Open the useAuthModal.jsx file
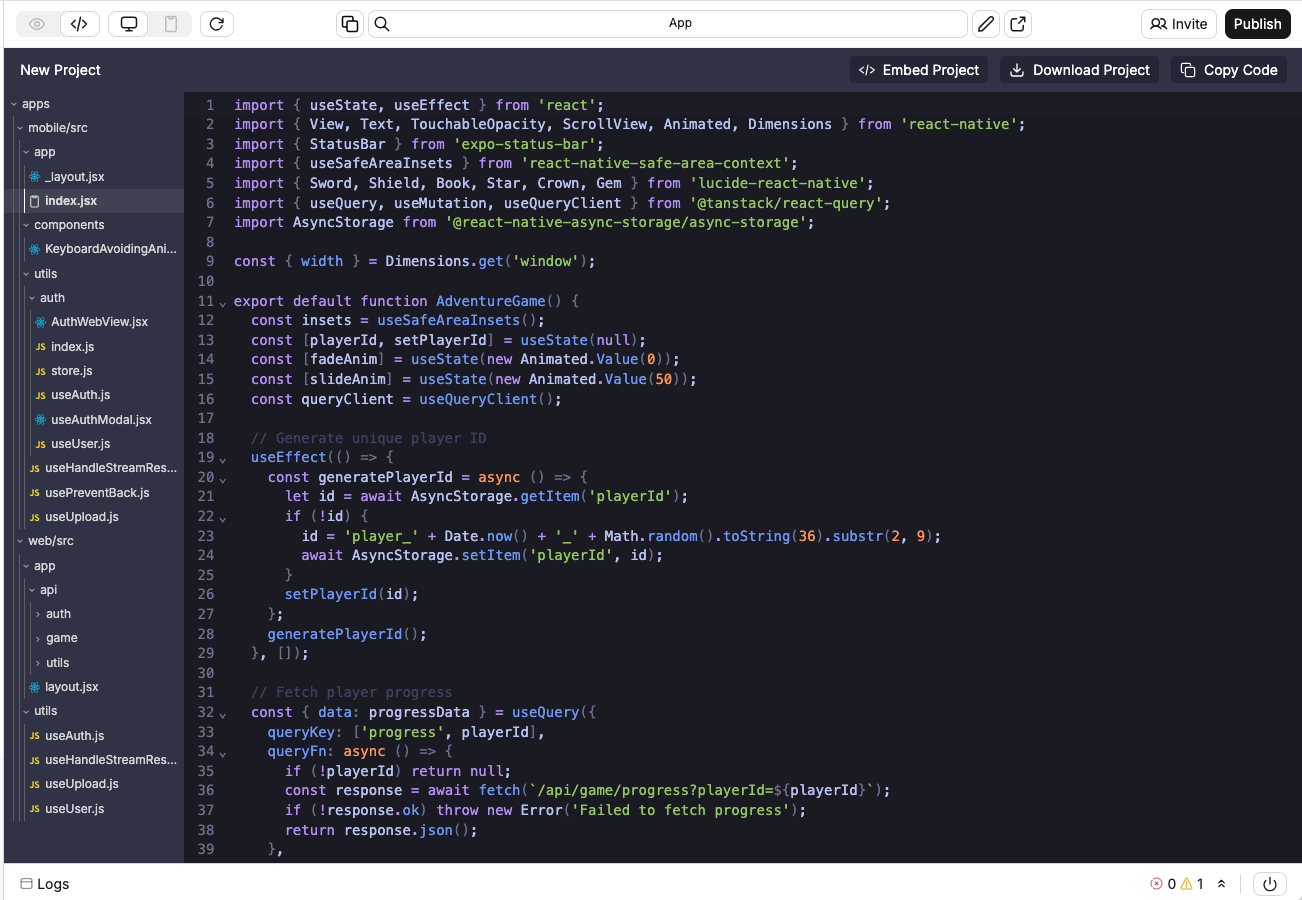The width and height of the screenshot is (1302, 900). pos(100,420)
